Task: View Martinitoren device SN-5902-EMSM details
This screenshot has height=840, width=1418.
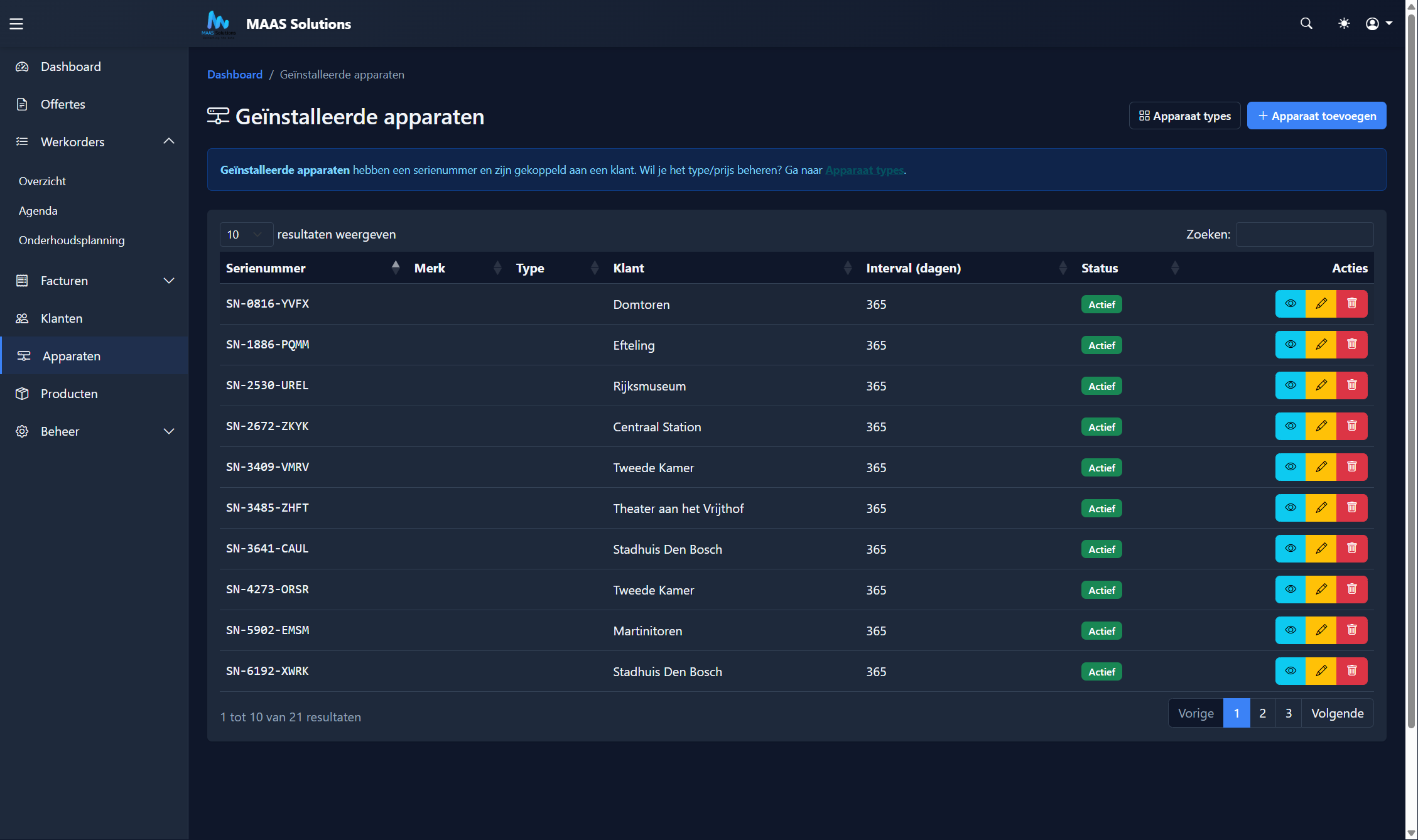Action: tap(1291, 630)
